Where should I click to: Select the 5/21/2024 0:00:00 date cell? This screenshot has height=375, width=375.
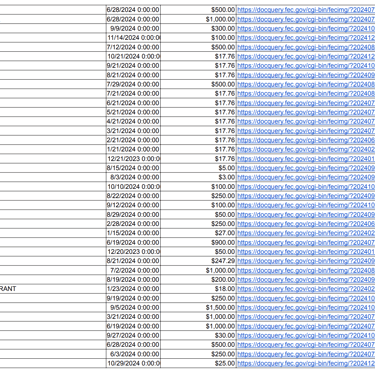pos(133,112)
